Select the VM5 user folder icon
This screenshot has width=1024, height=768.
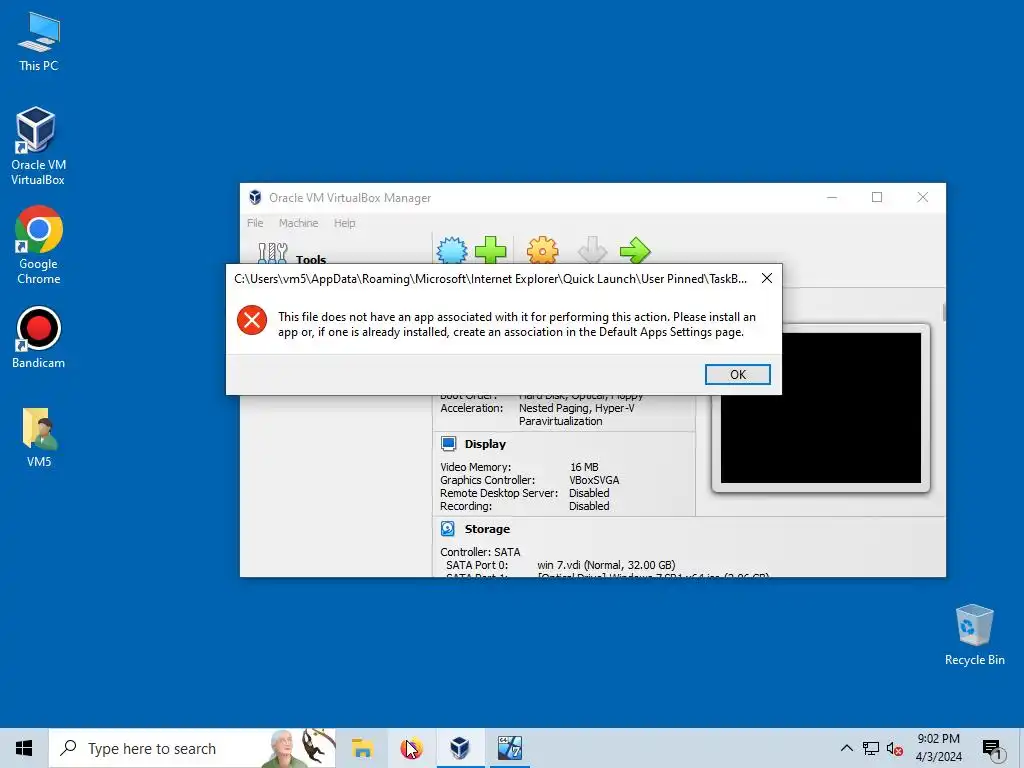(39, 438)
